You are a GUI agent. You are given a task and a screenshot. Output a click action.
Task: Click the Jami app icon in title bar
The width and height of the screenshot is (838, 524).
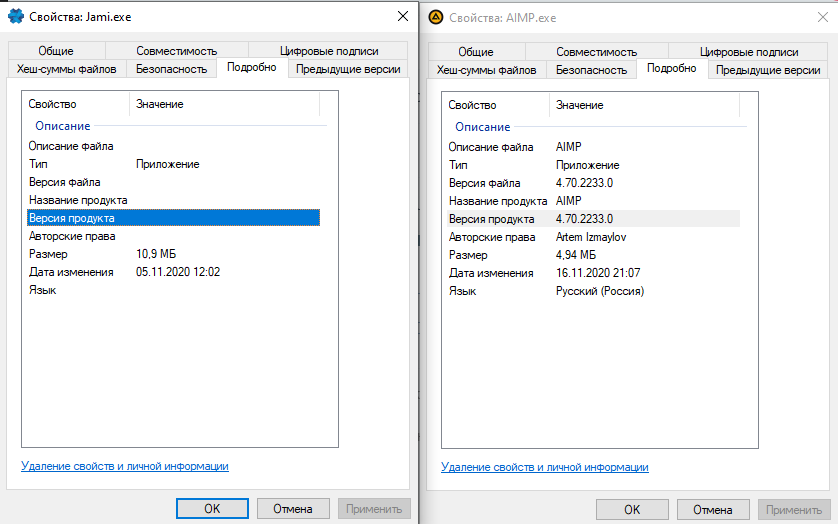click(16, 17)
